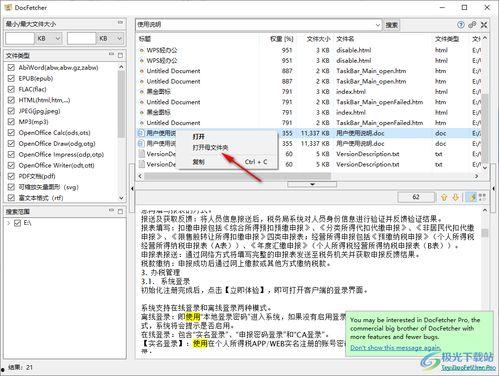499x376 pixels.
Task: Uncheck EPUB(epub) file type
Action: click(x=11, y=79)
